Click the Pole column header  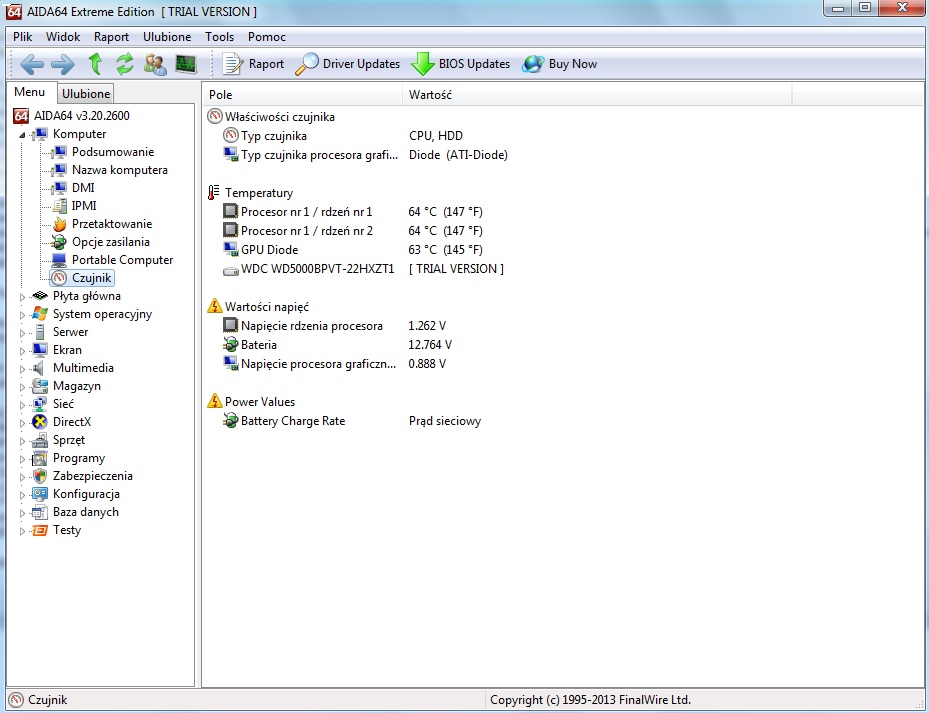[x=302, y=95]
